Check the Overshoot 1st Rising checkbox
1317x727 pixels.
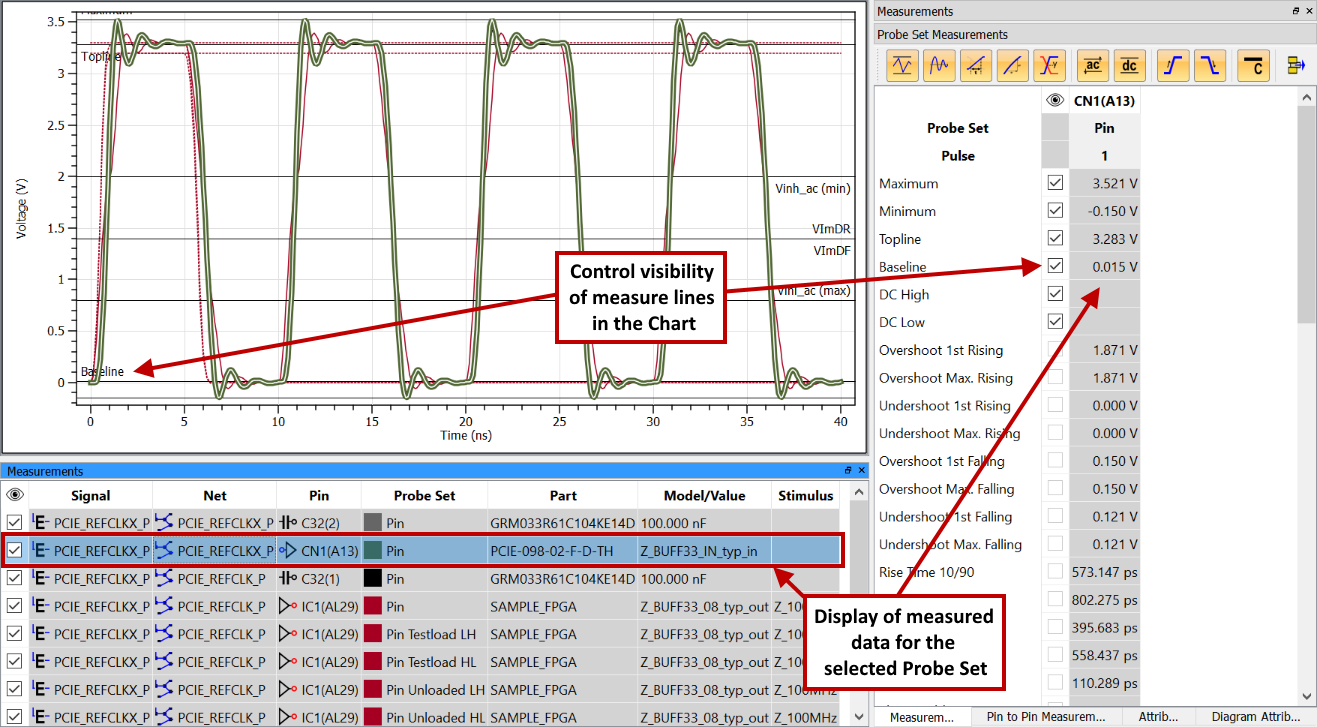[1055, 350]
